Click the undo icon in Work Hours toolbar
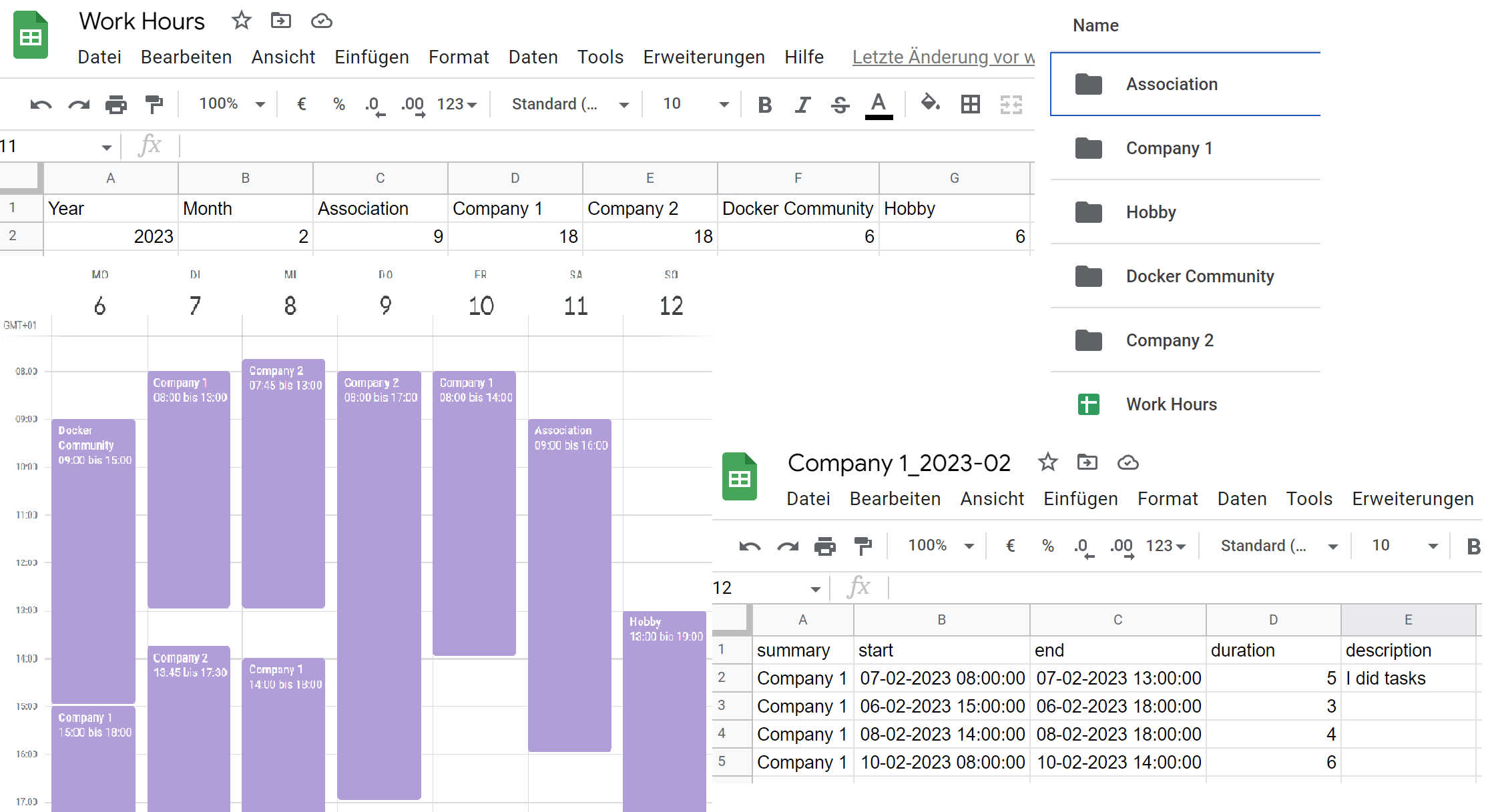 click(x=41, y=105)
